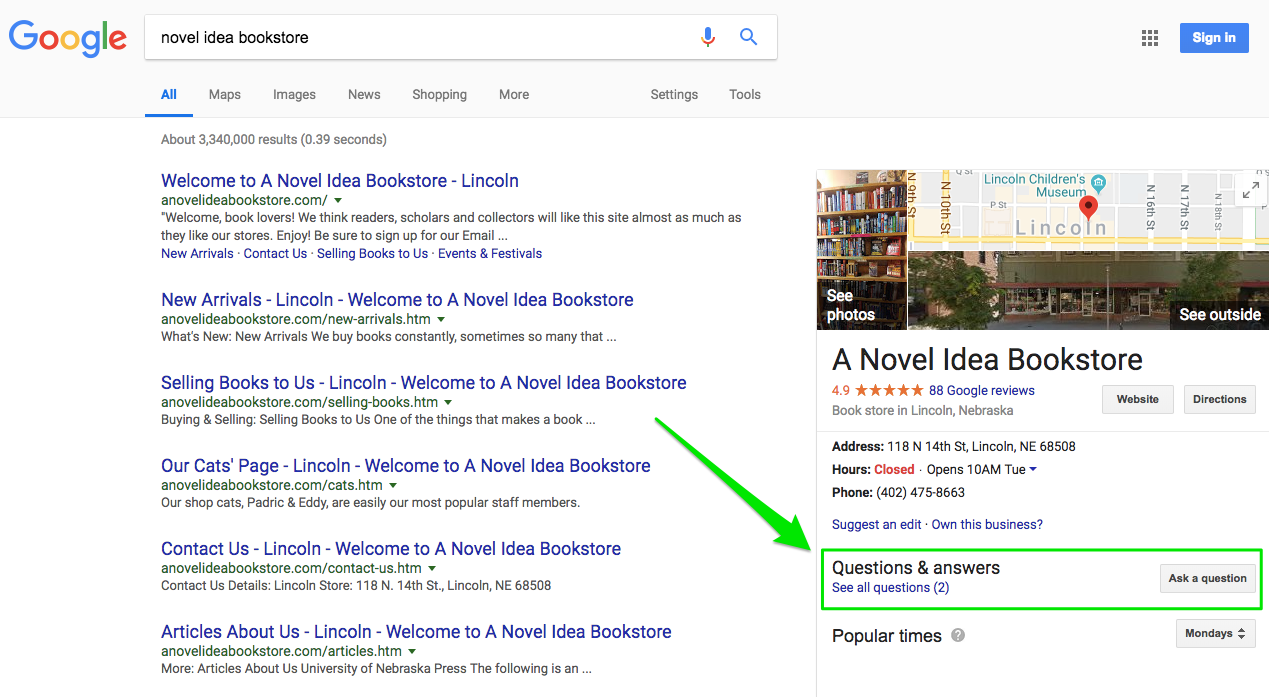Click the phone number (402) 475-8663
The width and height of the screenshot is (1269, 697).
pos(920,492)
